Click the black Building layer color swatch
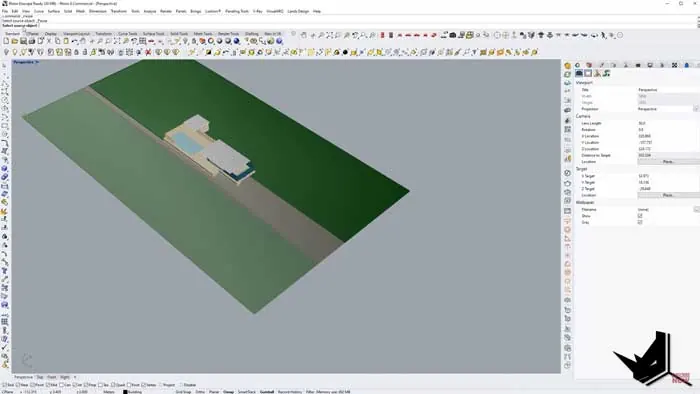 [x=125, y=392]
